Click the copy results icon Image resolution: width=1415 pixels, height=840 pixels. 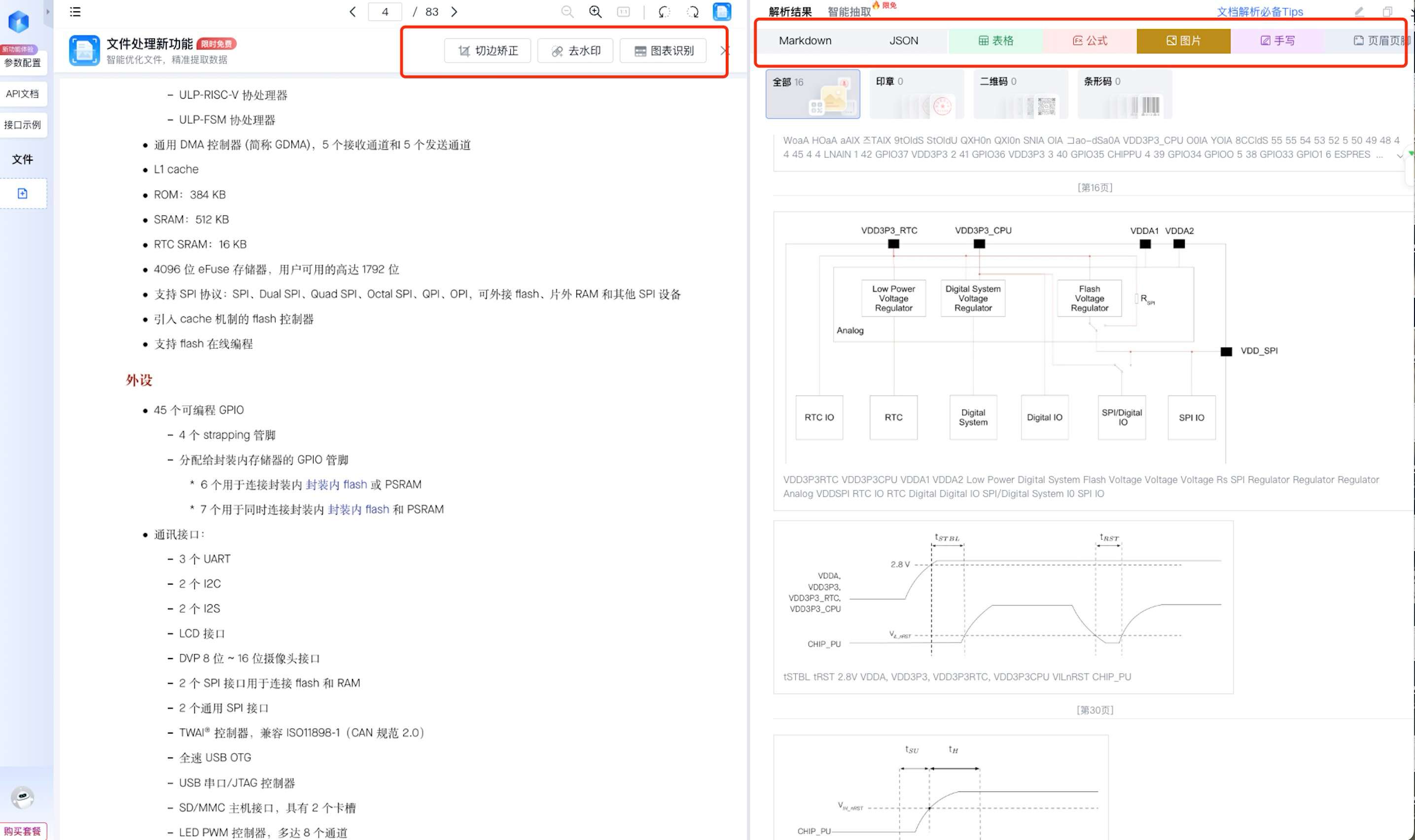(1387, 12)
